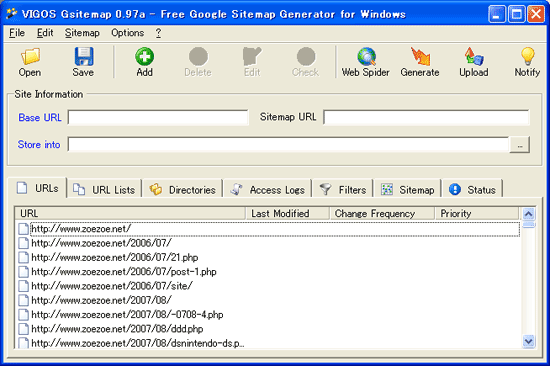Sort by Change Frequency column header
This screenshot has width=550, height=366.
coord(382,213)
